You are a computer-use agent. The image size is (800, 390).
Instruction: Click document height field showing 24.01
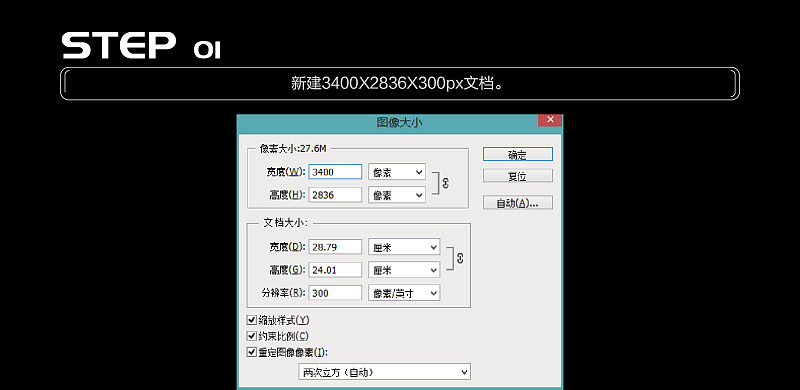pos(335,270)
